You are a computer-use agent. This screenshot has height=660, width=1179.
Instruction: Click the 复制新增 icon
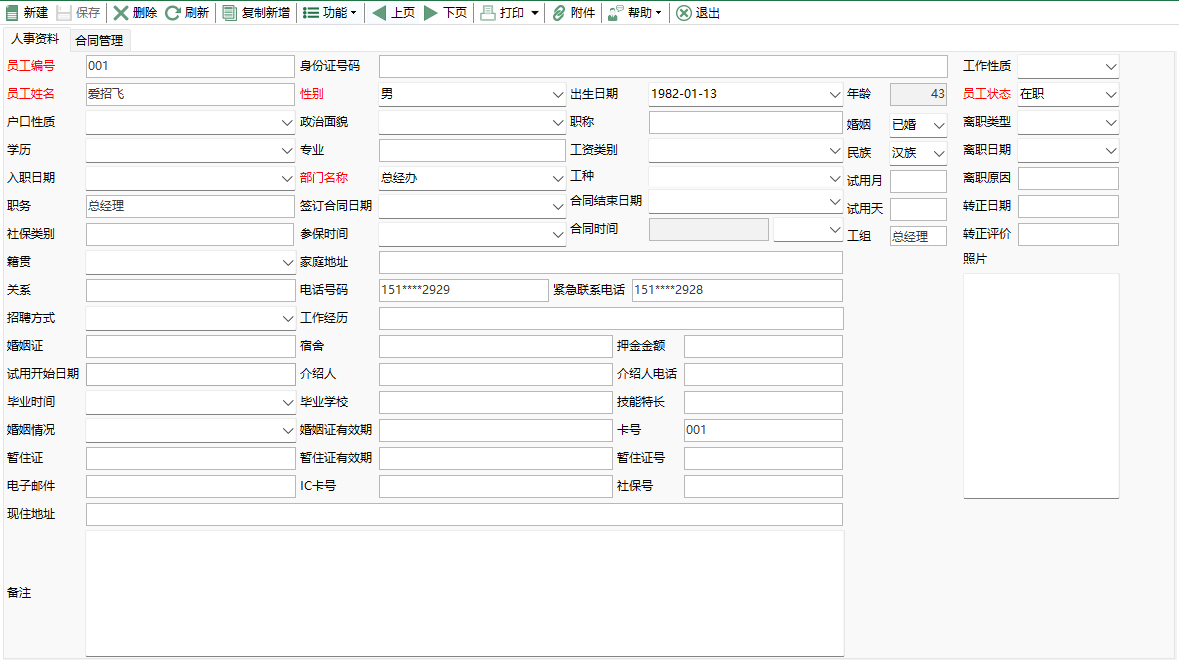click(256, 14)
